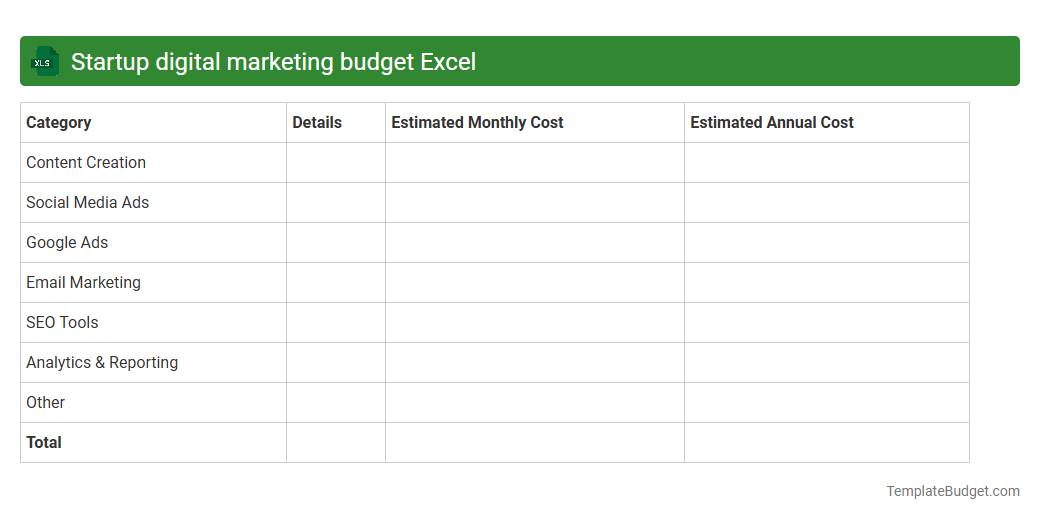Click the Other row label
1040x520 pixels.
pyautogui.click(x=45, y=403)
